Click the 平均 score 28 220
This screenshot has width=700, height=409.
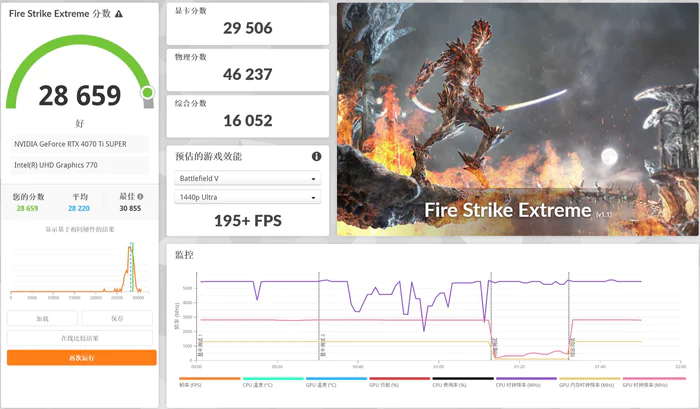[x=79, y=208]
